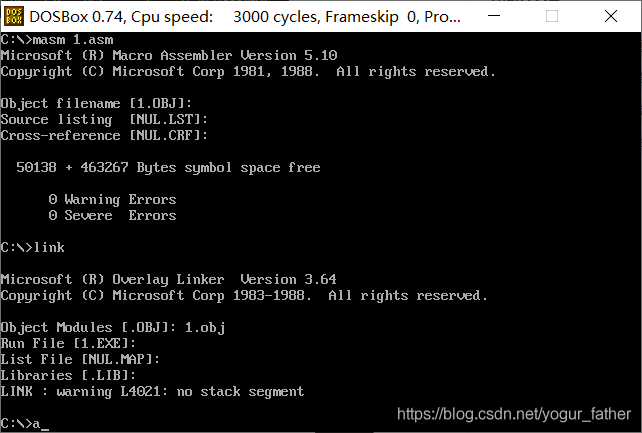Click the 'Cross-reference [NUL.CRF]' line
The height and width of the screenshot is (433, 642).
click(x=104, y=135)
